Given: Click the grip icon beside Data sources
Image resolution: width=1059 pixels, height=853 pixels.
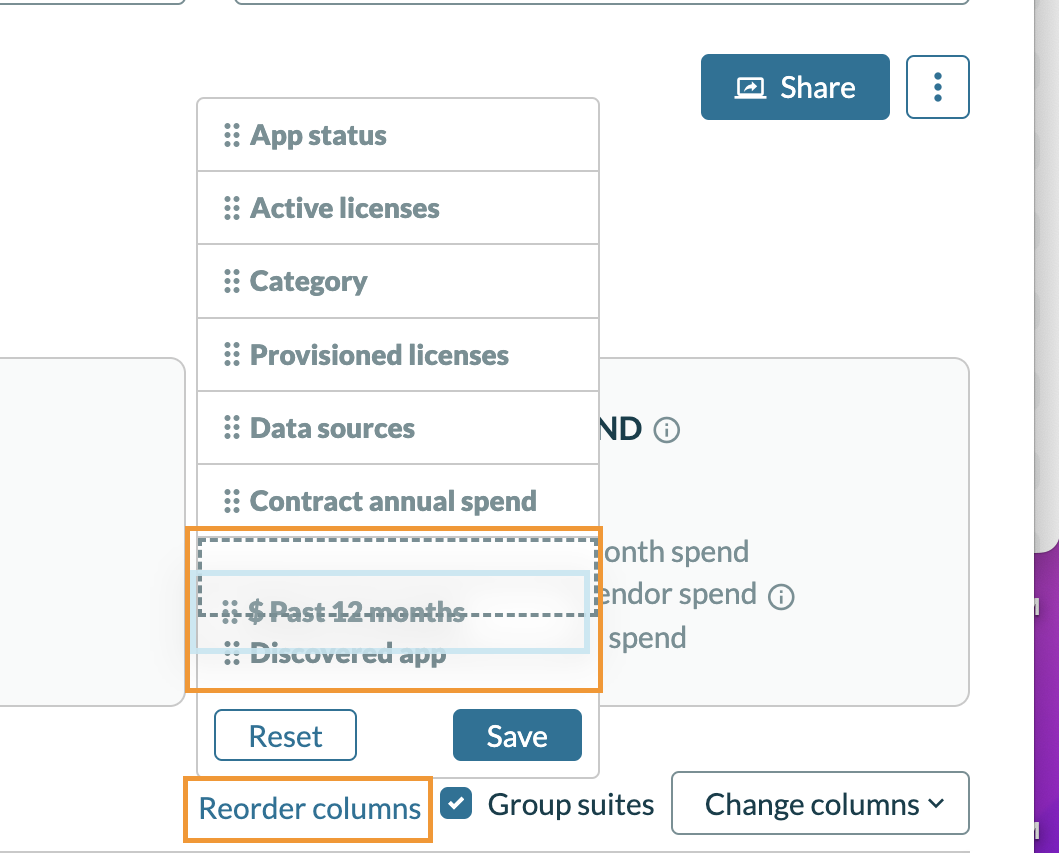Looking at the screenshot, I should pos(231,428).
